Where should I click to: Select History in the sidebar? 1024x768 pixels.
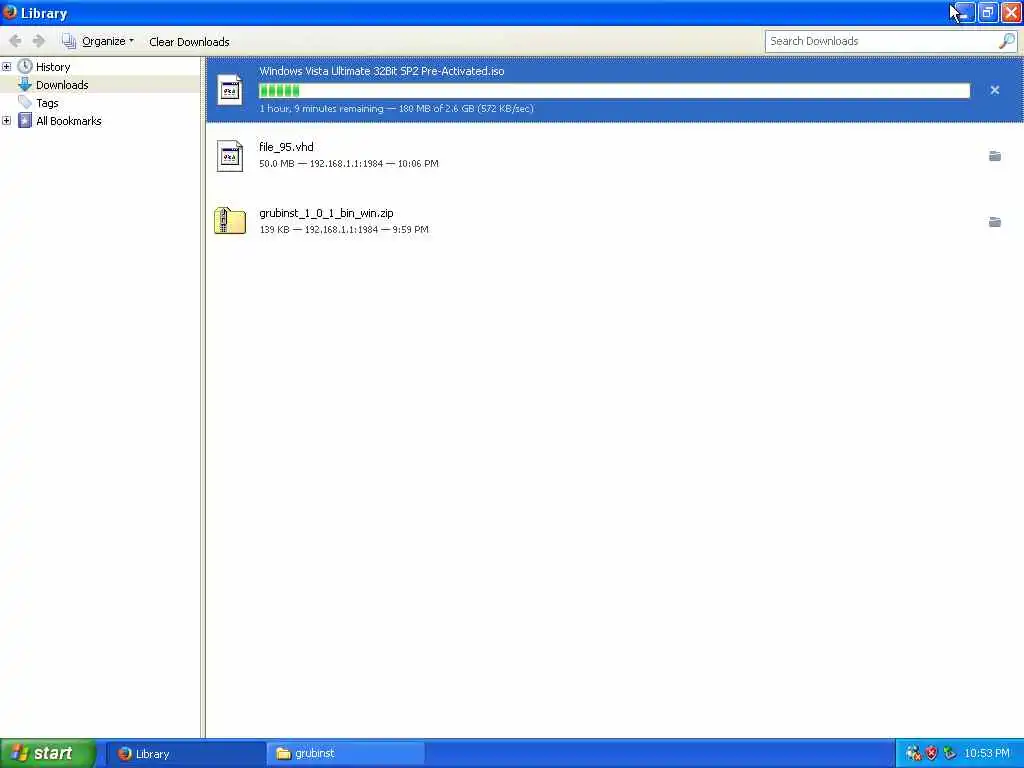pyautogui.click(x=53, y=67)
